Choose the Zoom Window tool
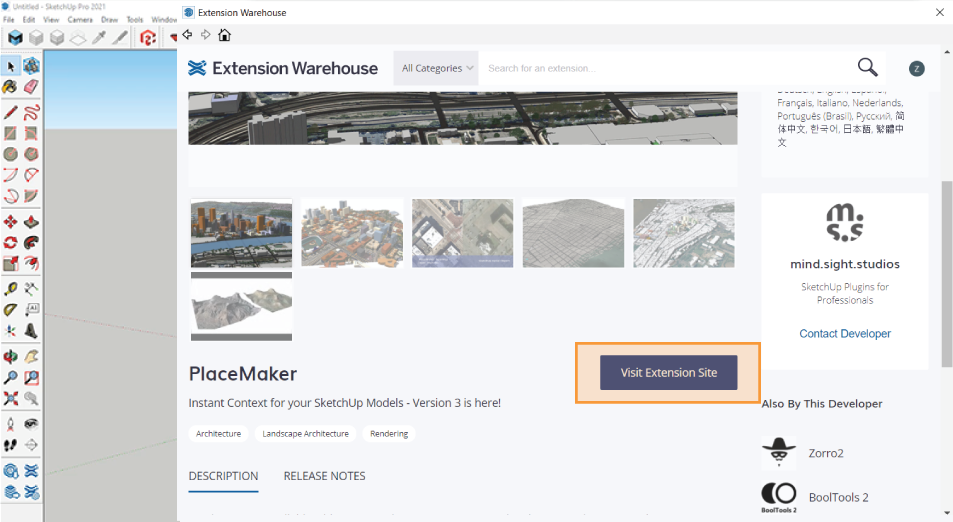 point(32,377)
